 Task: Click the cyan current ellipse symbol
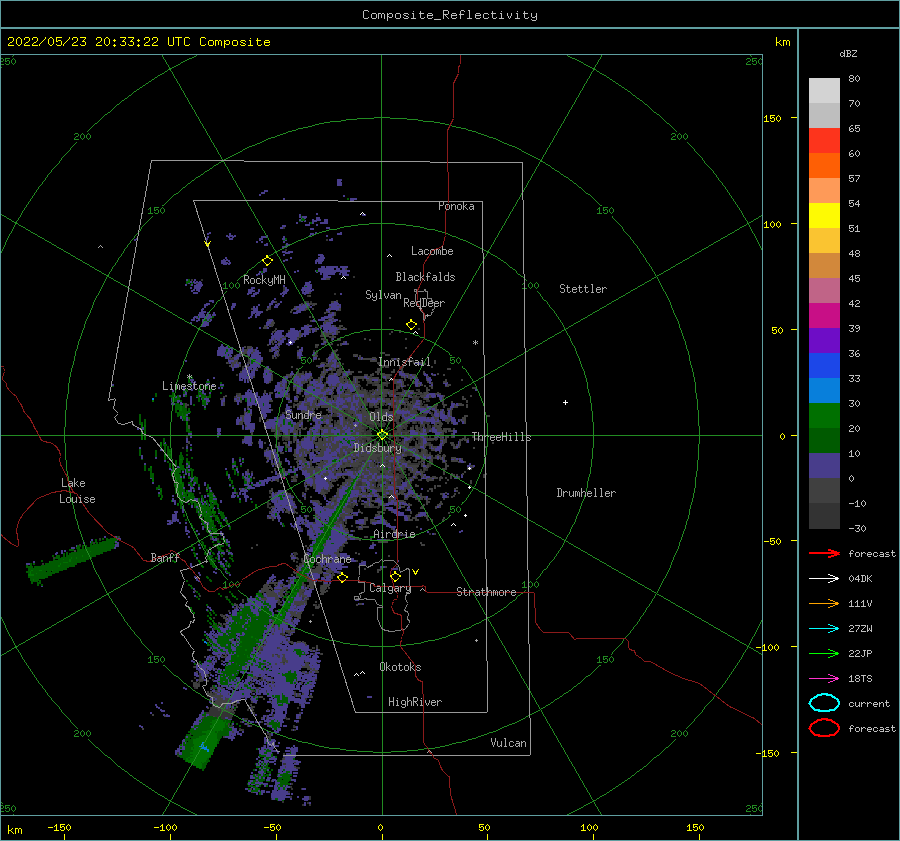tap(824, 703)
